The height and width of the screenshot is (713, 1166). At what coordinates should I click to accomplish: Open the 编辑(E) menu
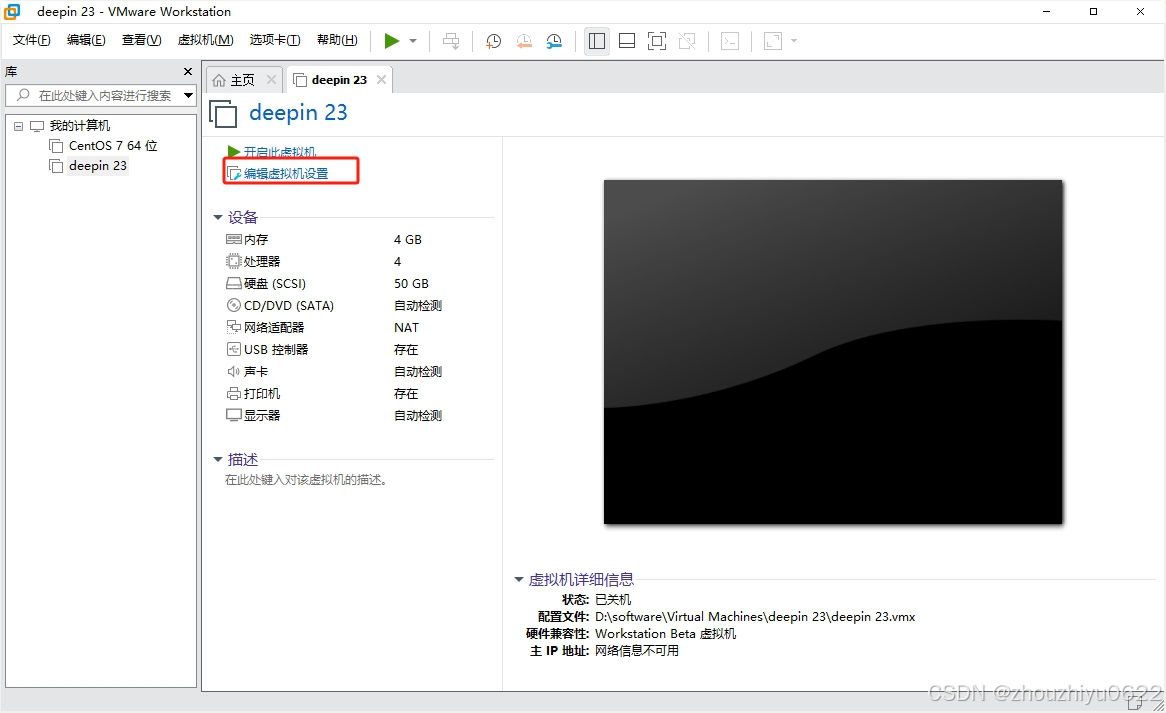coord(86,40)
